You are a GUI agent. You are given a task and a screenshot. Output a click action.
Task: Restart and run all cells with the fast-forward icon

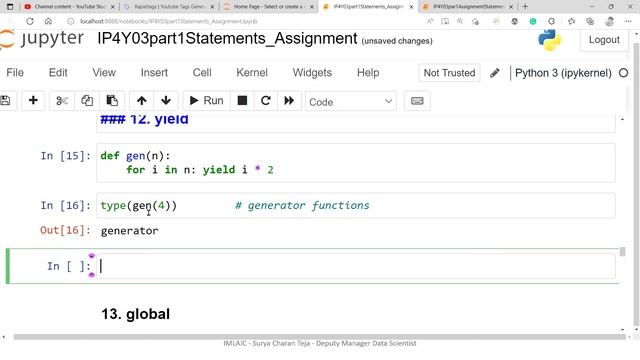289,101
